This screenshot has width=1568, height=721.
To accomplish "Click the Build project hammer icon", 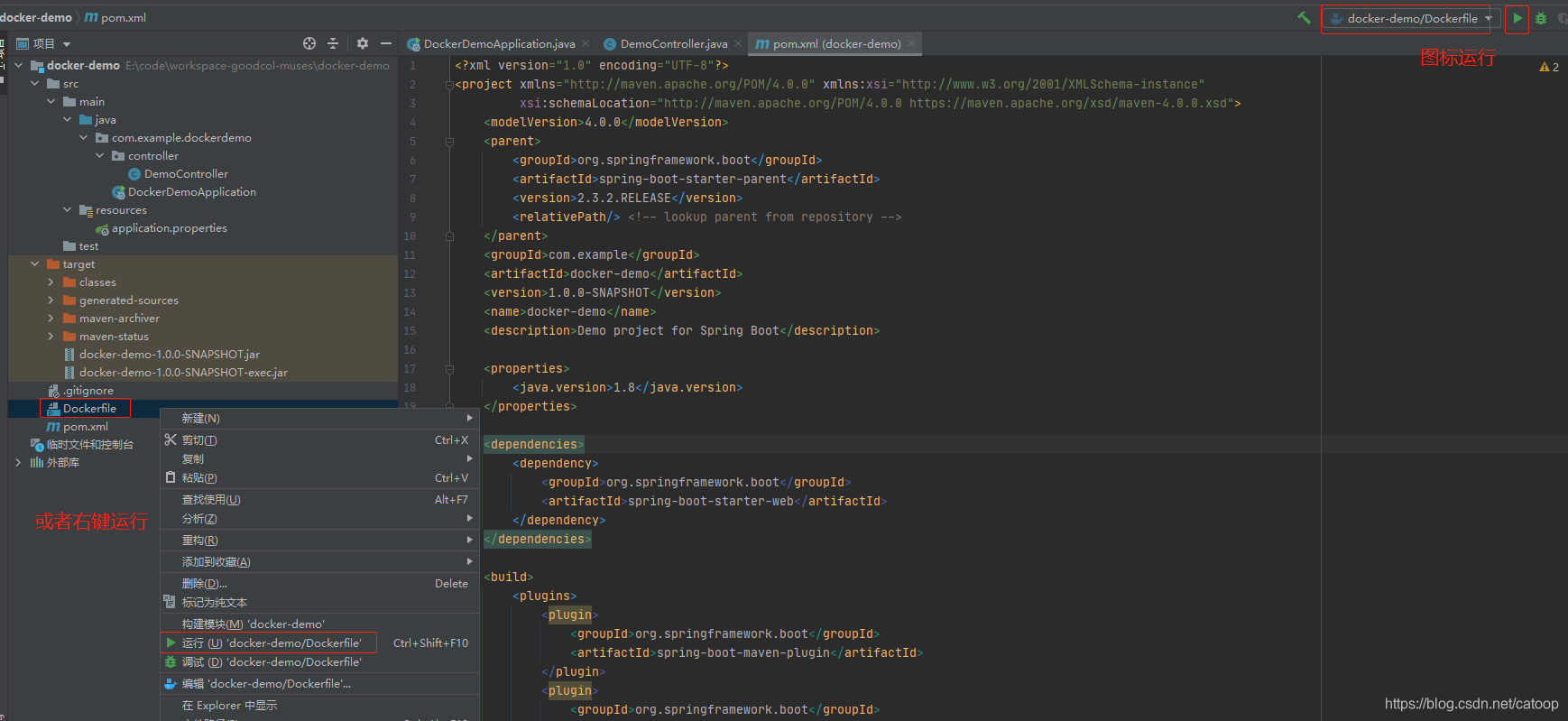I will pos(1304,17).
